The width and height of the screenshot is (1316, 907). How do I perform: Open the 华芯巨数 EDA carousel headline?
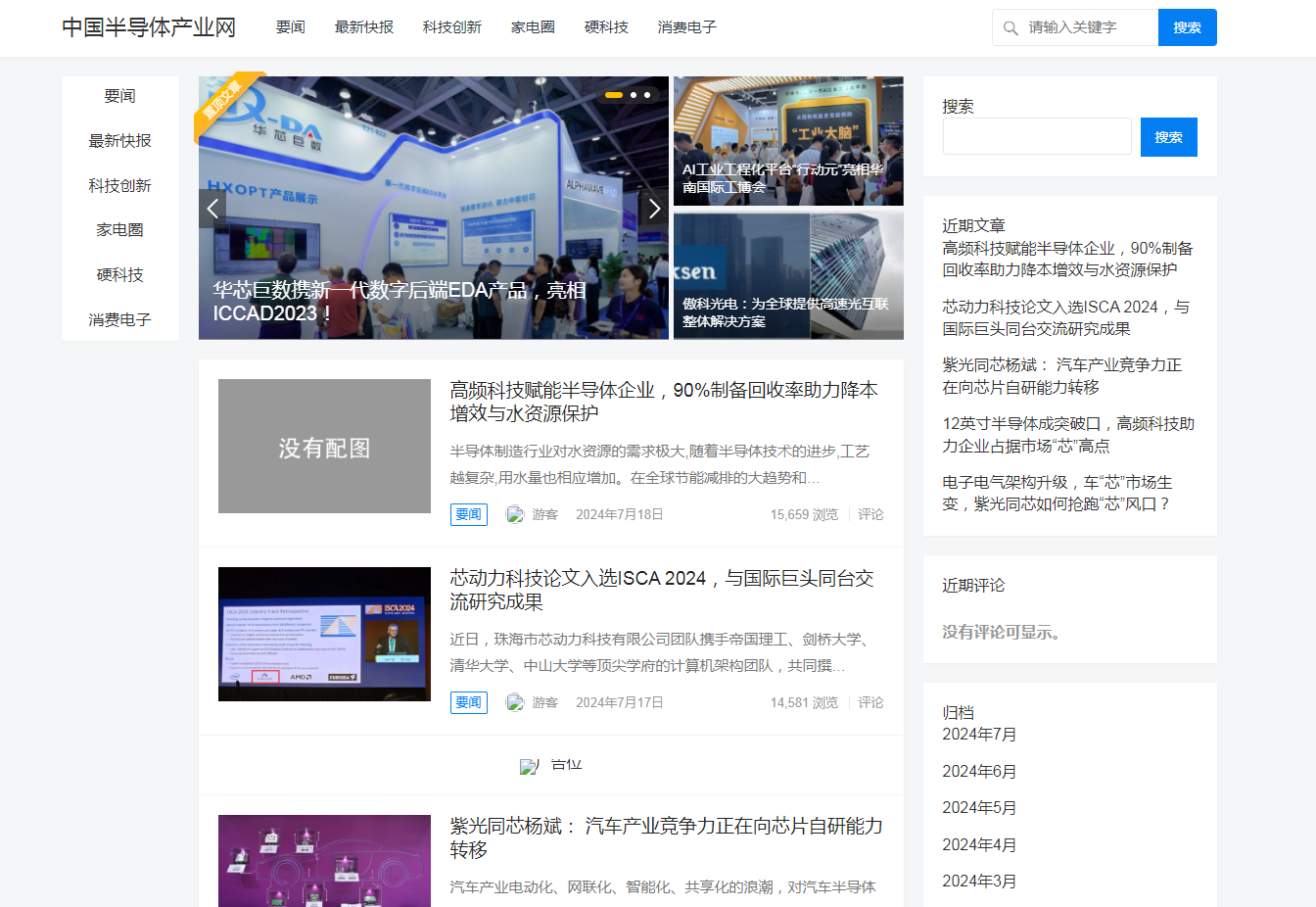pyautogui.click(x=399, y=302)
